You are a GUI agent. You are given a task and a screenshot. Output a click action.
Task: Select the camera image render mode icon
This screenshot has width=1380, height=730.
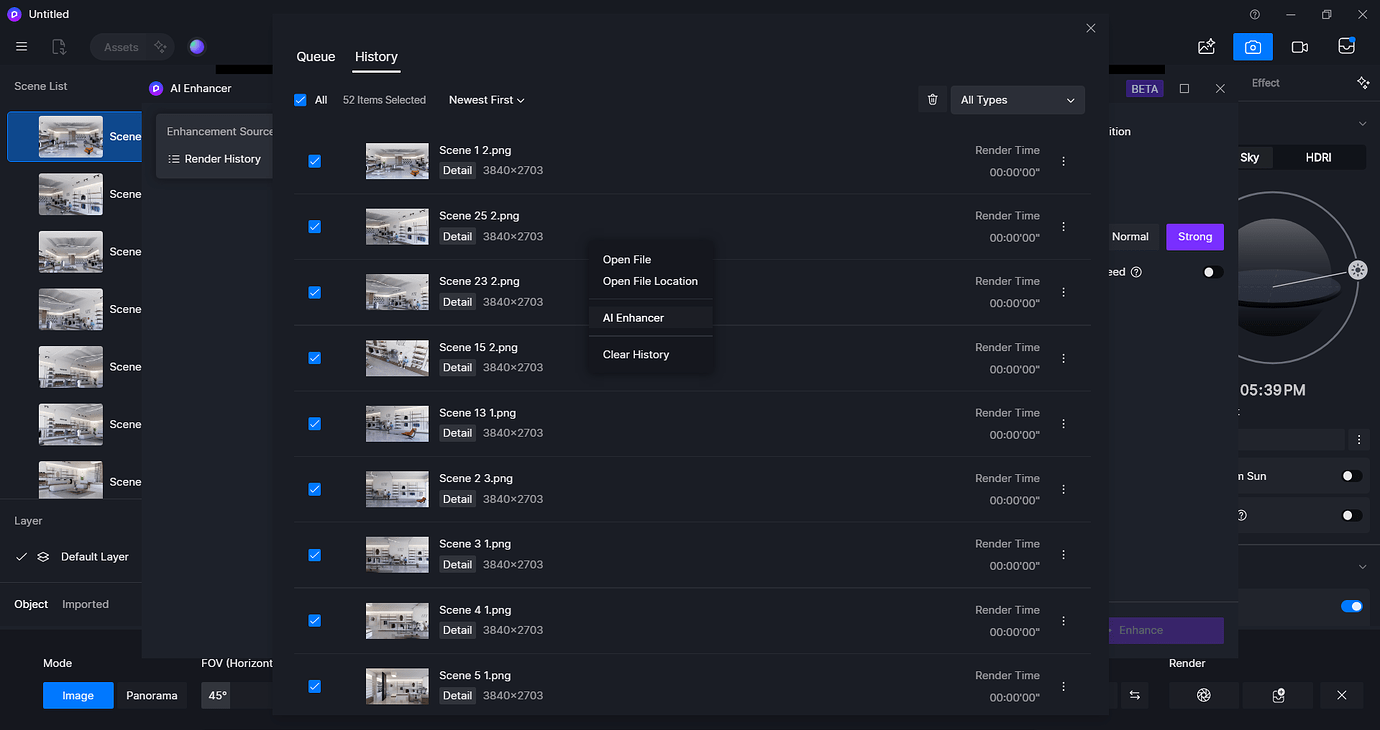(x=1253, y=47)
